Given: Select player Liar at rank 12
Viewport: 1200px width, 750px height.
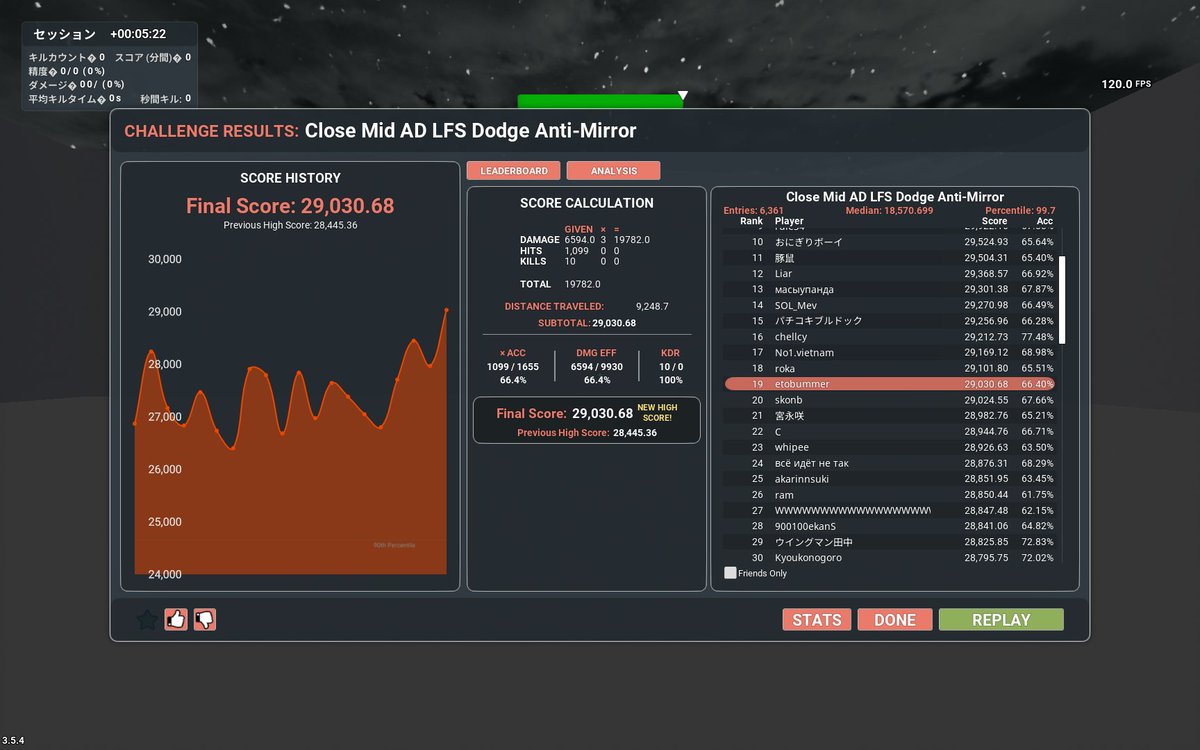Looking at the screenshot, I should click(x=890, y=274).
